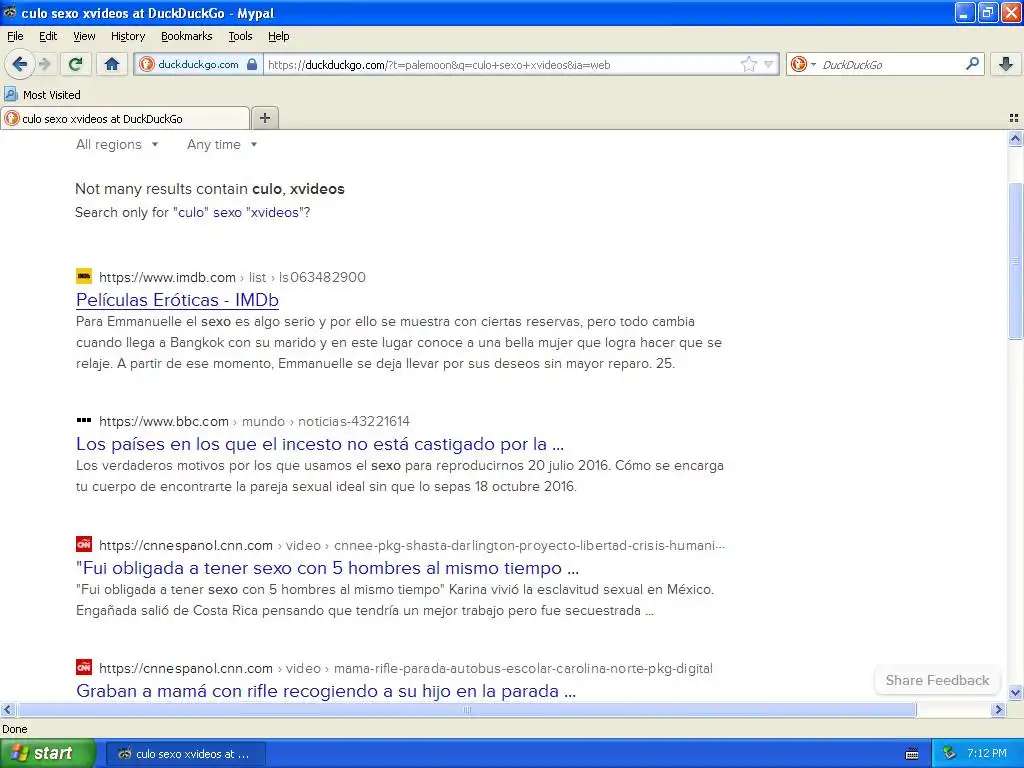Click the vertical scrollbar up arrow
The image size is (1024, 768).
coord(1015,138)
